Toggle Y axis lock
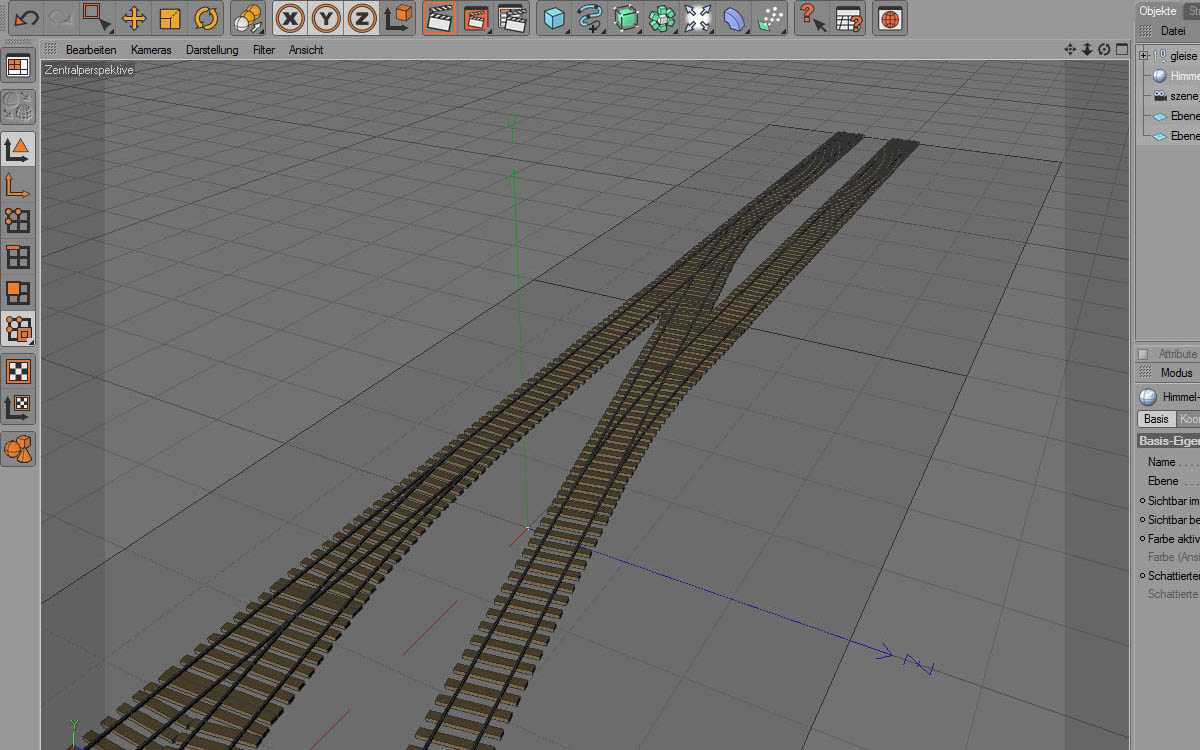 327,17
